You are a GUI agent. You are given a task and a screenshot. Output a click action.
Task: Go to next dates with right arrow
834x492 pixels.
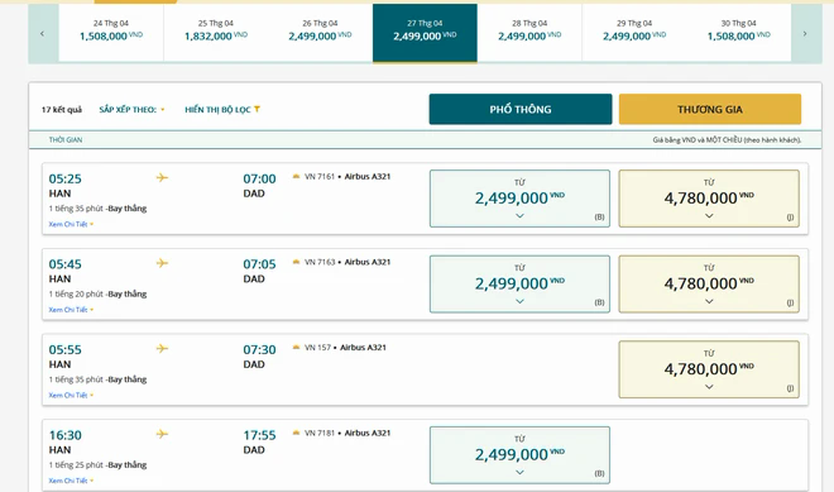coord(805,34)
